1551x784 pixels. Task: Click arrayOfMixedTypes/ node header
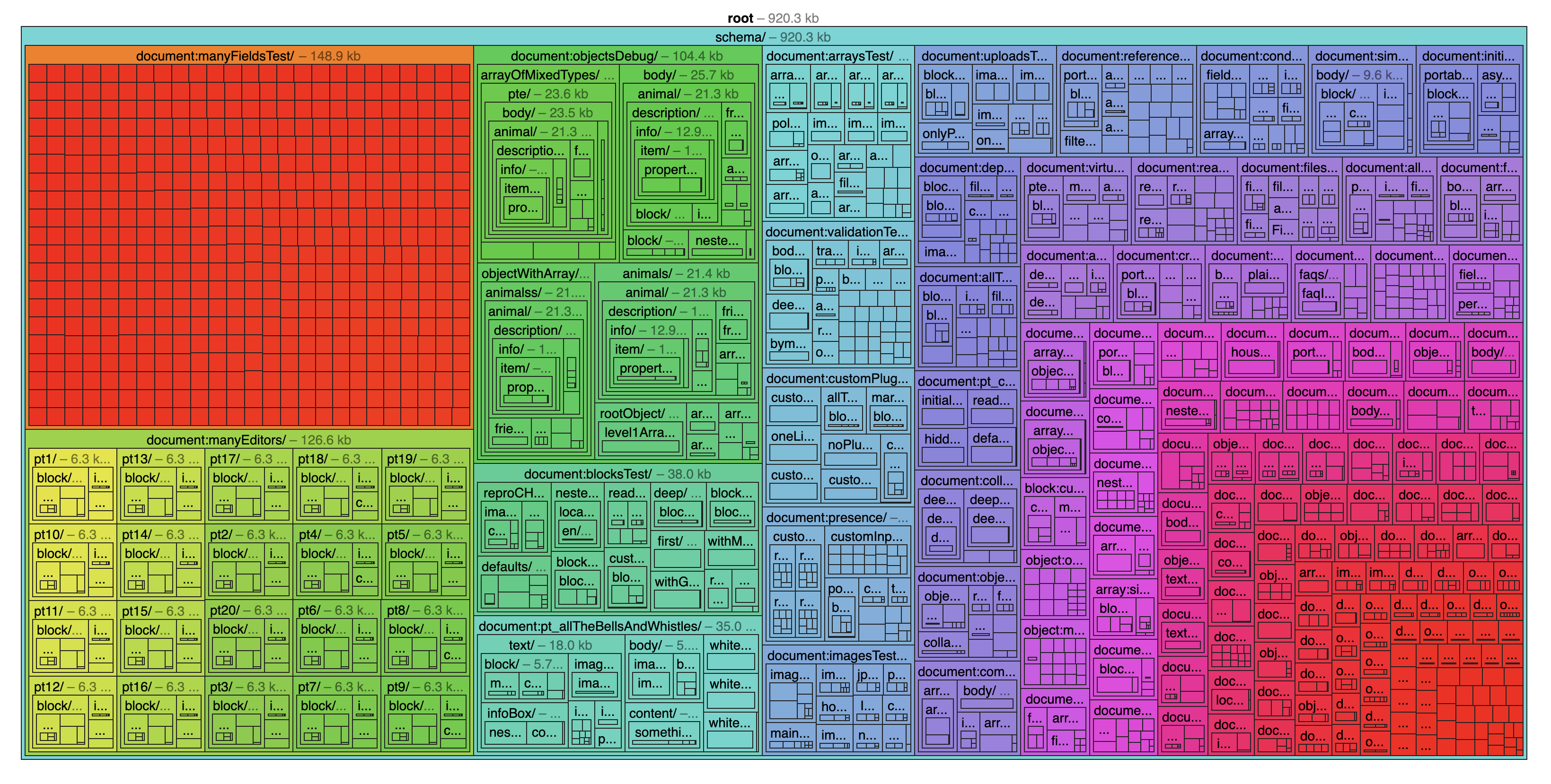coord(547,75)
